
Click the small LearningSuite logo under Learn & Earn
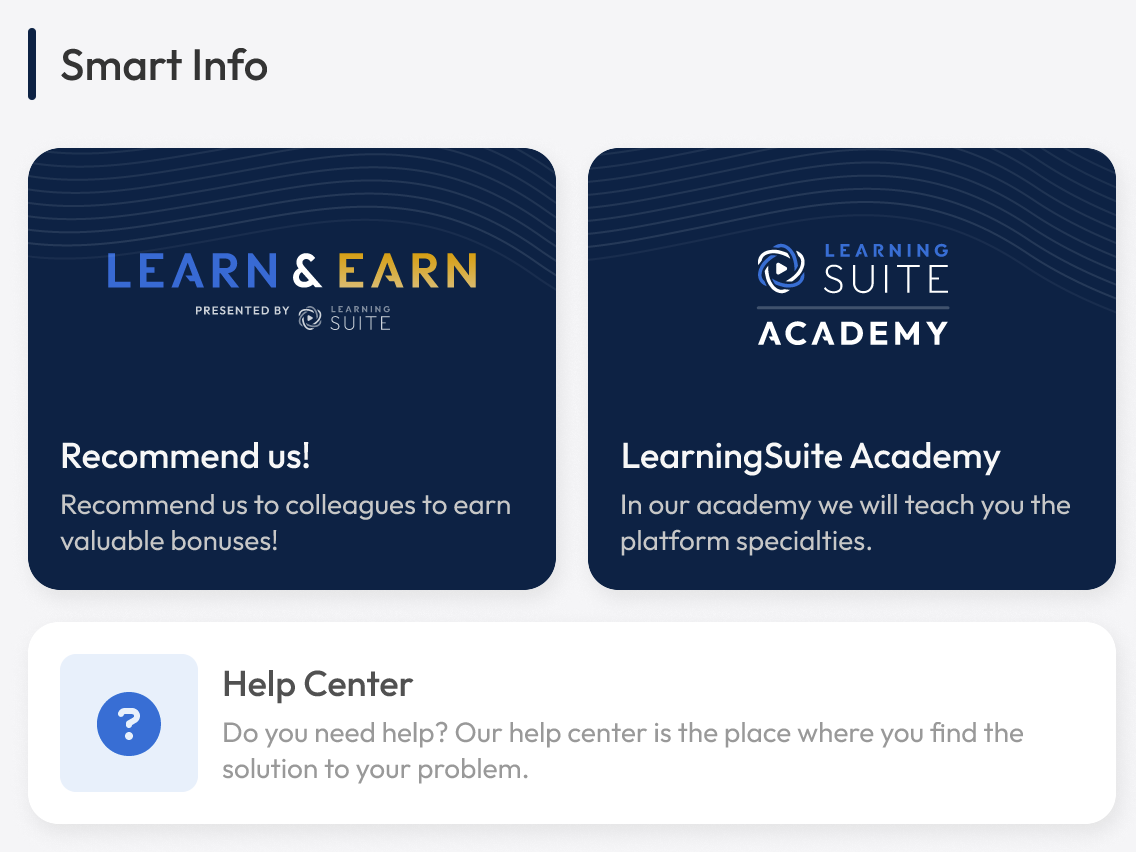[344, 318]
